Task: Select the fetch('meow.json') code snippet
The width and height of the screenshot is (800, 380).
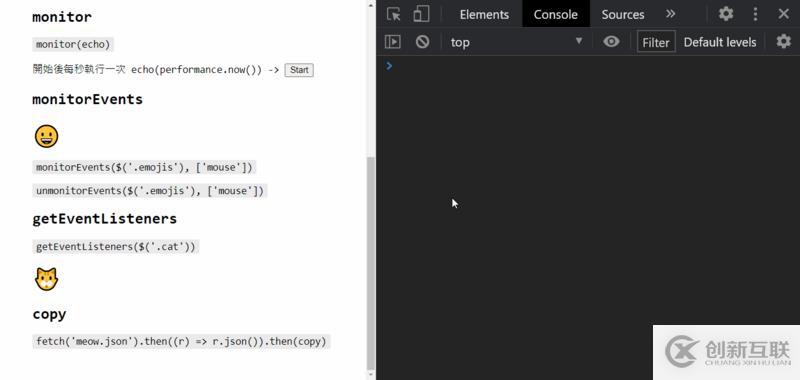Action: [181, 341]
